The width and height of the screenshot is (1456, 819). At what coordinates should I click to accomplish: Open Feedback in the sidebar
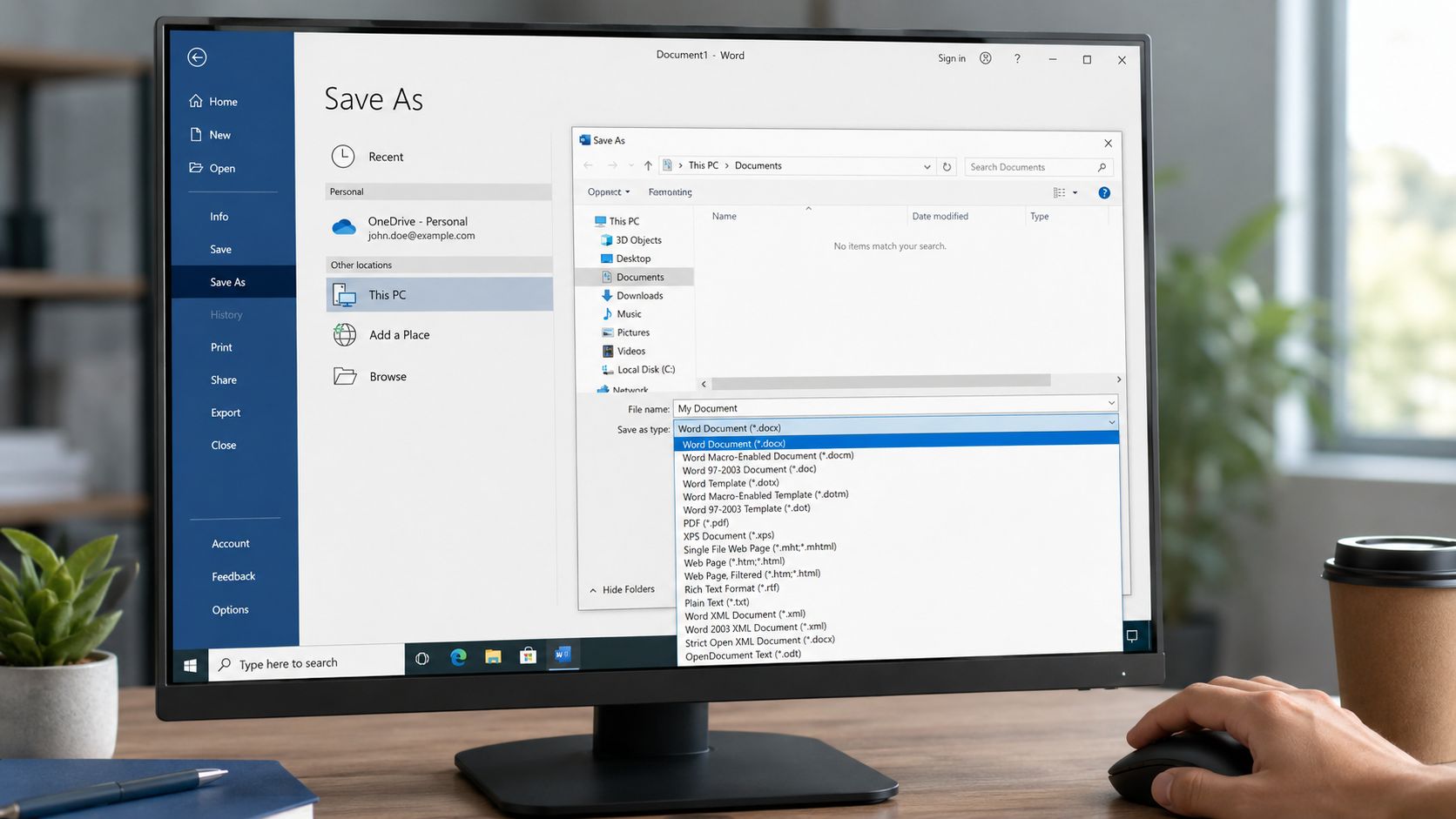coord(233,577)
